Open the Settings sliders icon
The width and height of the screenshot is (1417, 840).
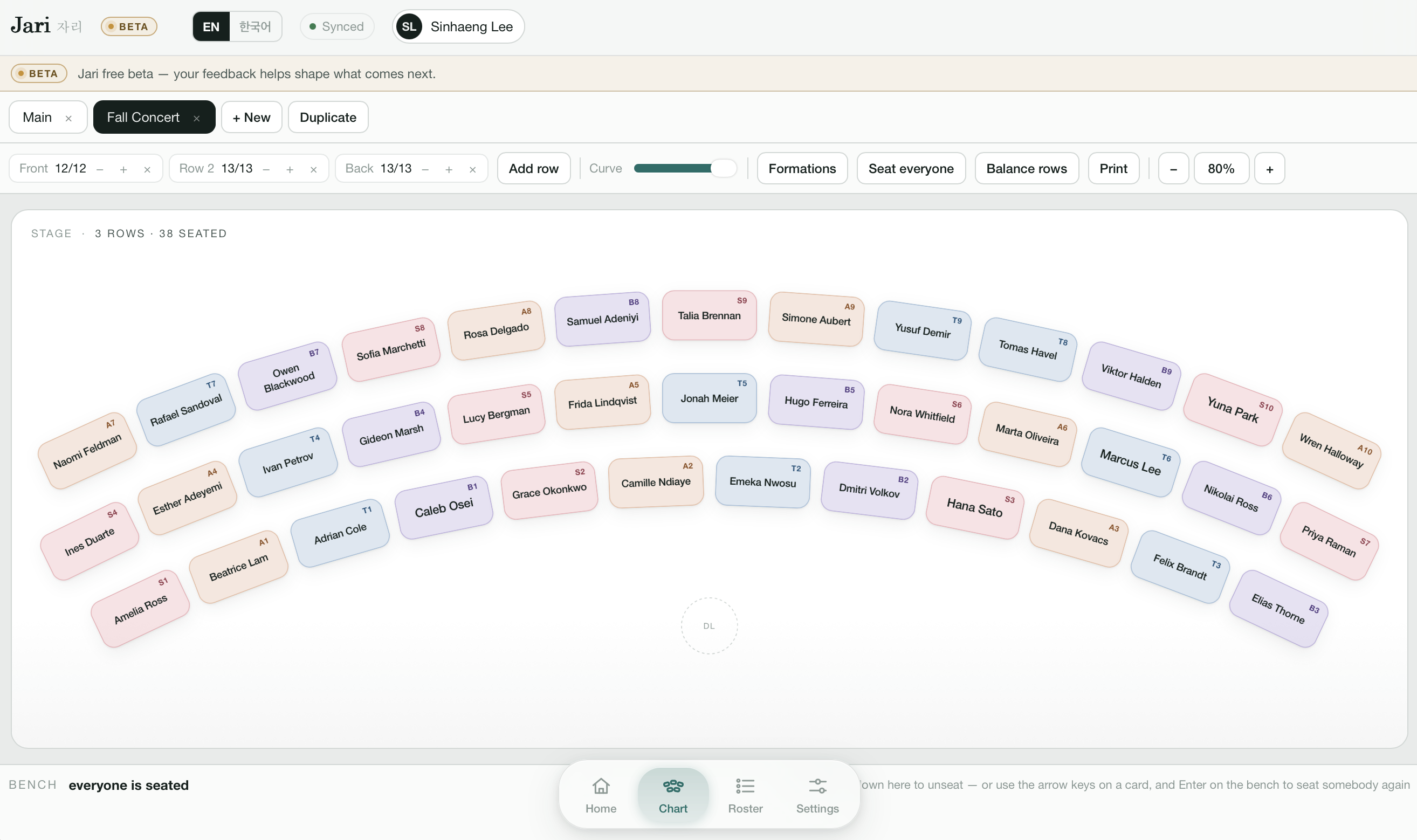(817, 786)
